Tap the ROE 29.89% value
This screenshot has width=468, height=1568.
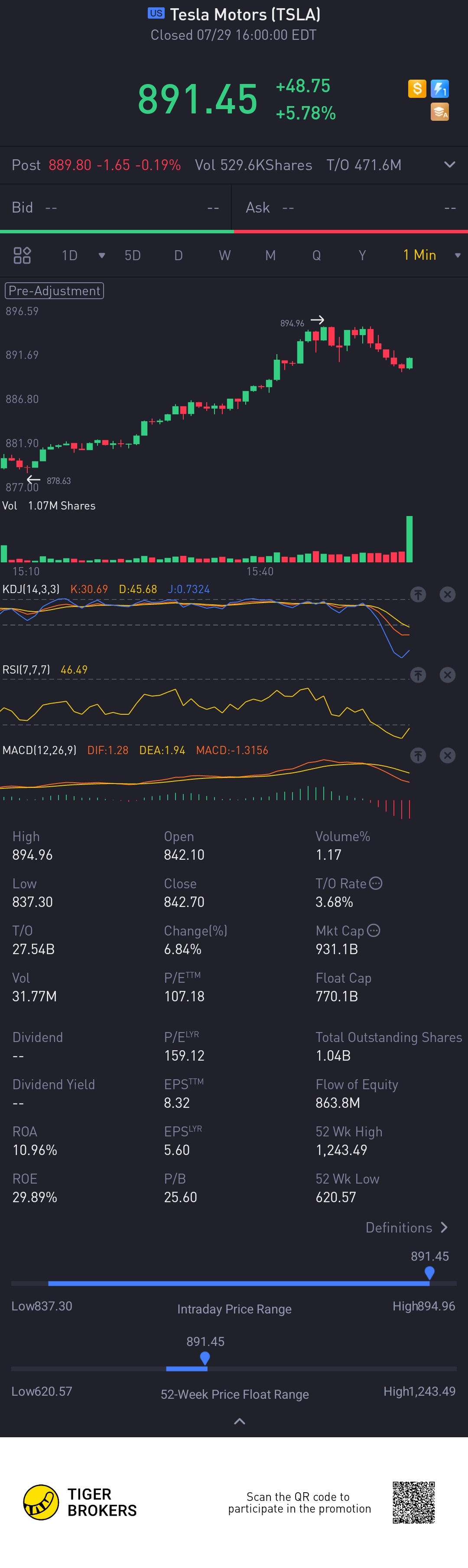click(x=35, y=1197)
